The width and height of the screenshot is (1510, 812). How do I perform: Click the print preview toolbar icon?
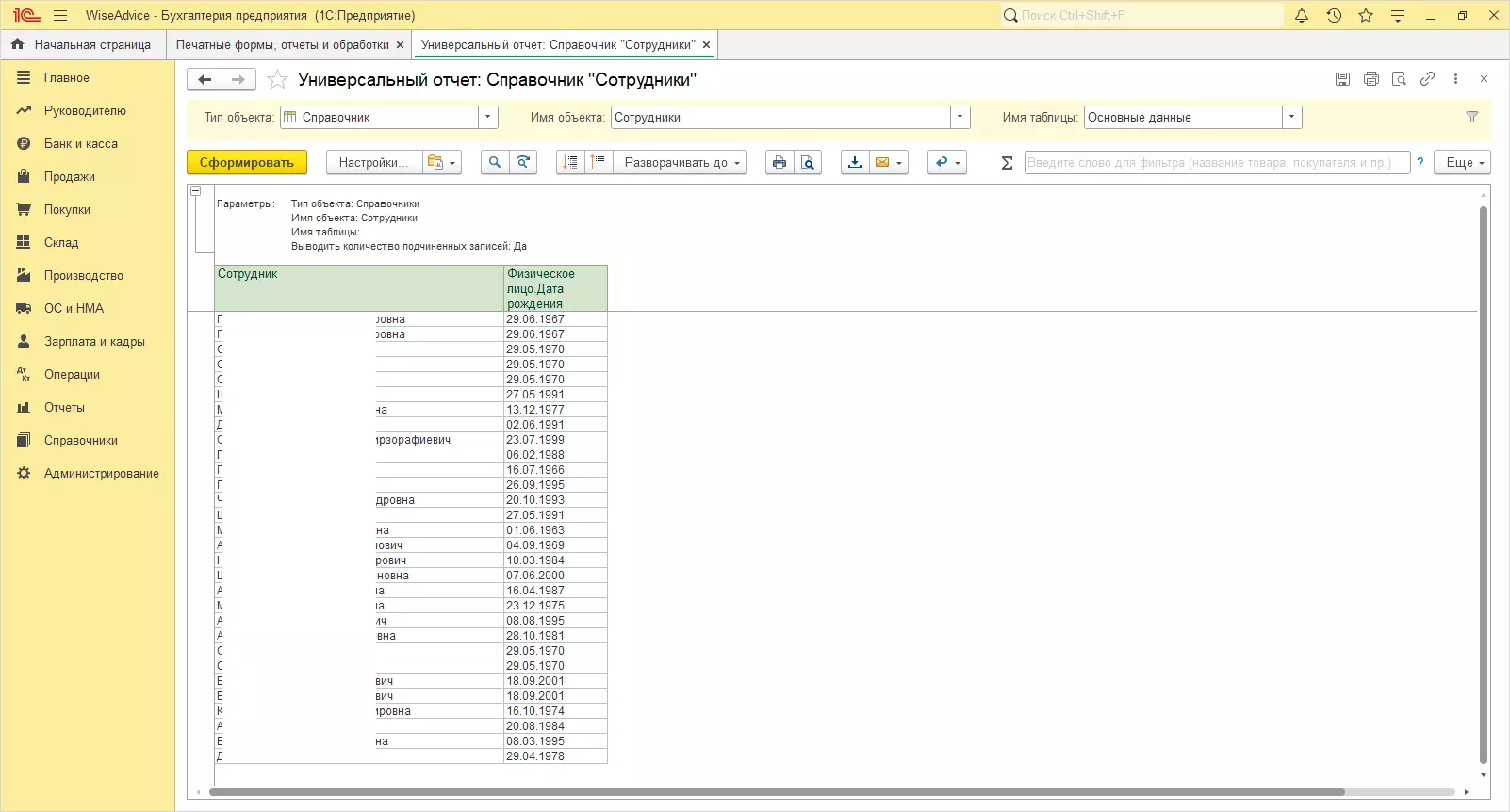(808, 163)
